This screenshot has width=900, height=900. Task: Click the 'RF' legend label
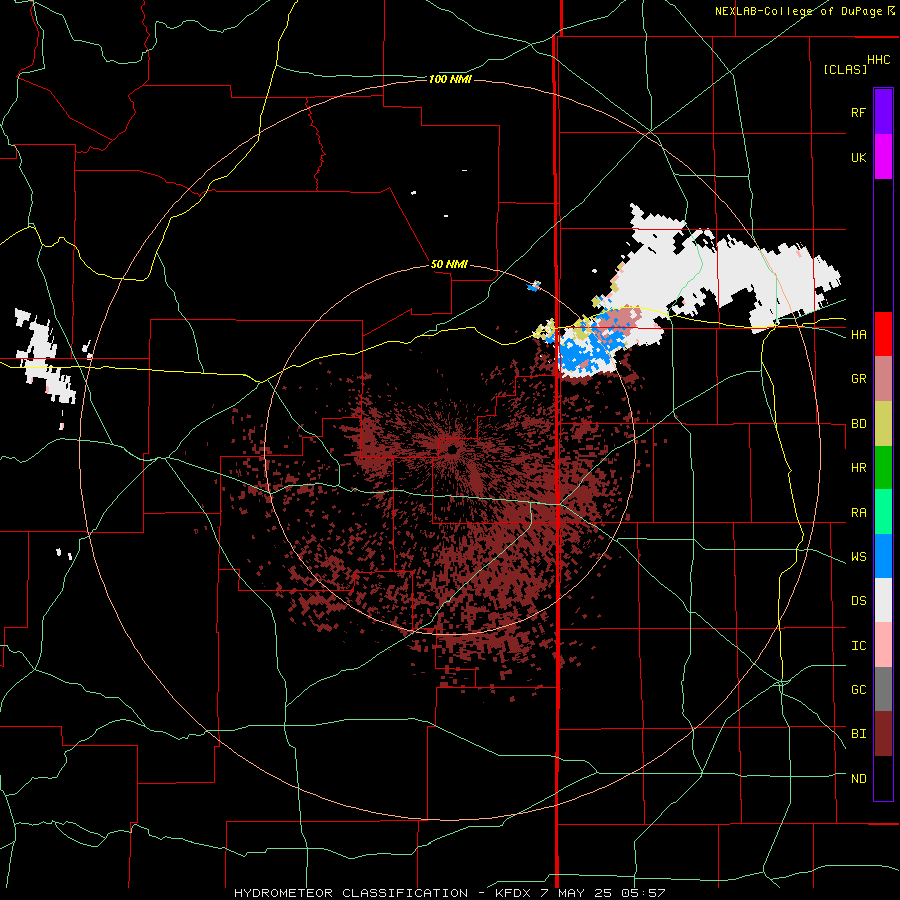858,112
